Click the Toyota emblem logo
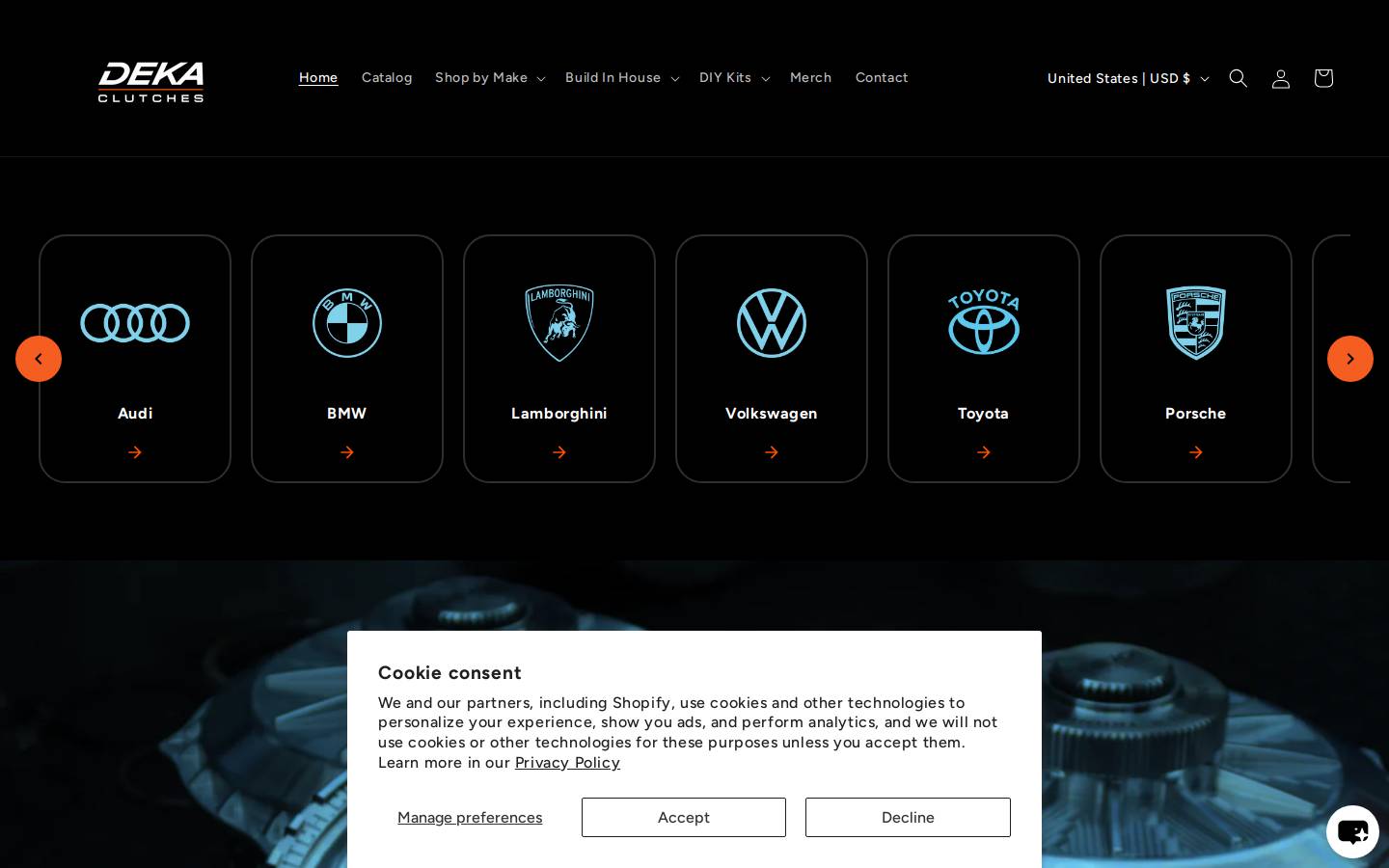Screen dimensions: 1389x868 click(984, 323)
